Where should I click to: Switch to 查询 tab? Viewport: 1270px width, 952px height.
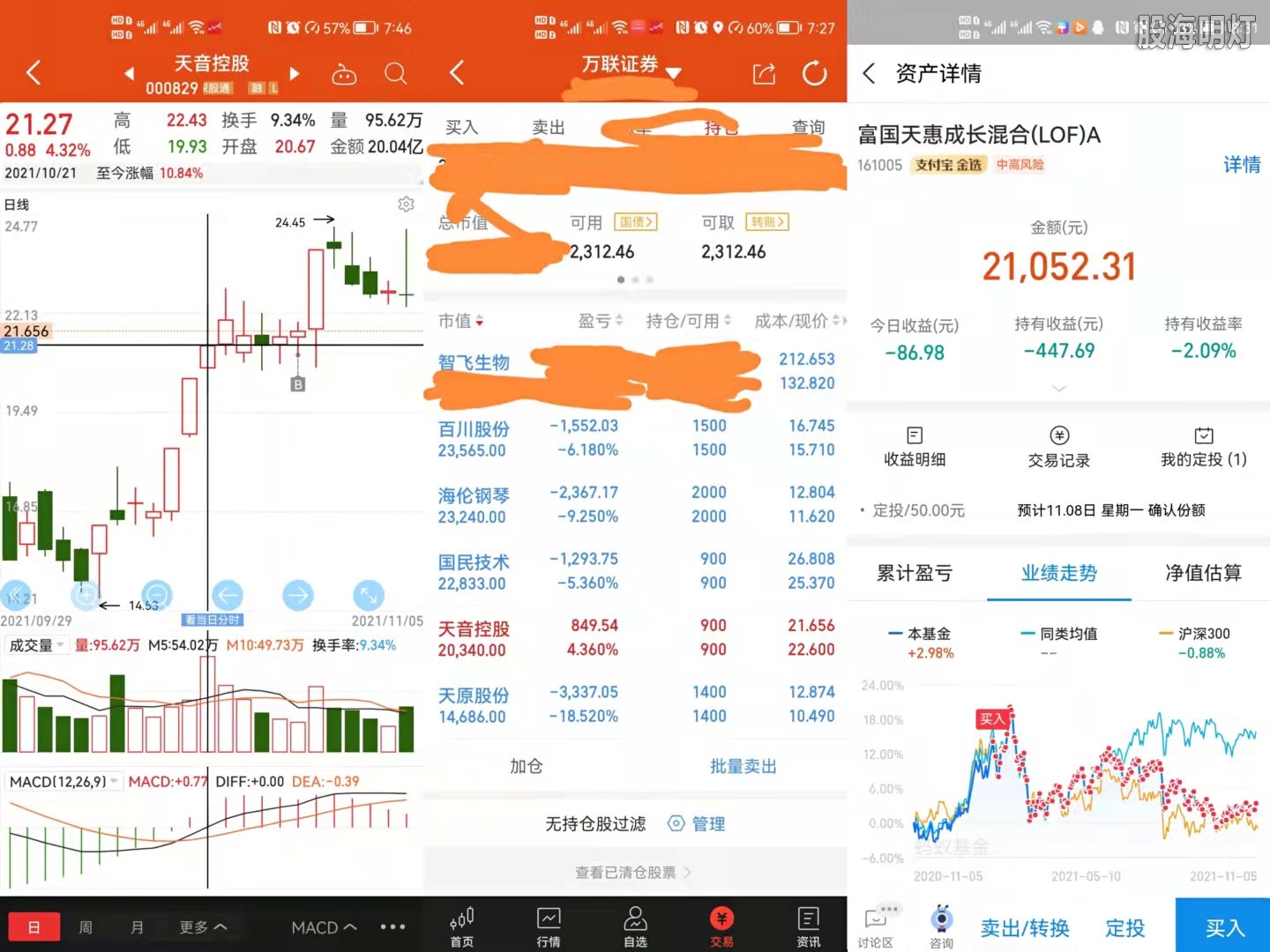coord(808,128)
